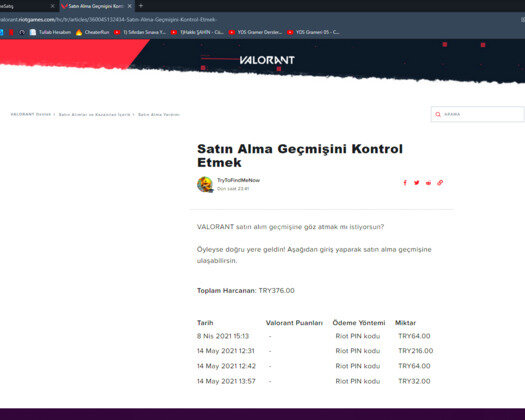
Task: Click author name TryToFindMeNow
Action: (x=238, y=180)
